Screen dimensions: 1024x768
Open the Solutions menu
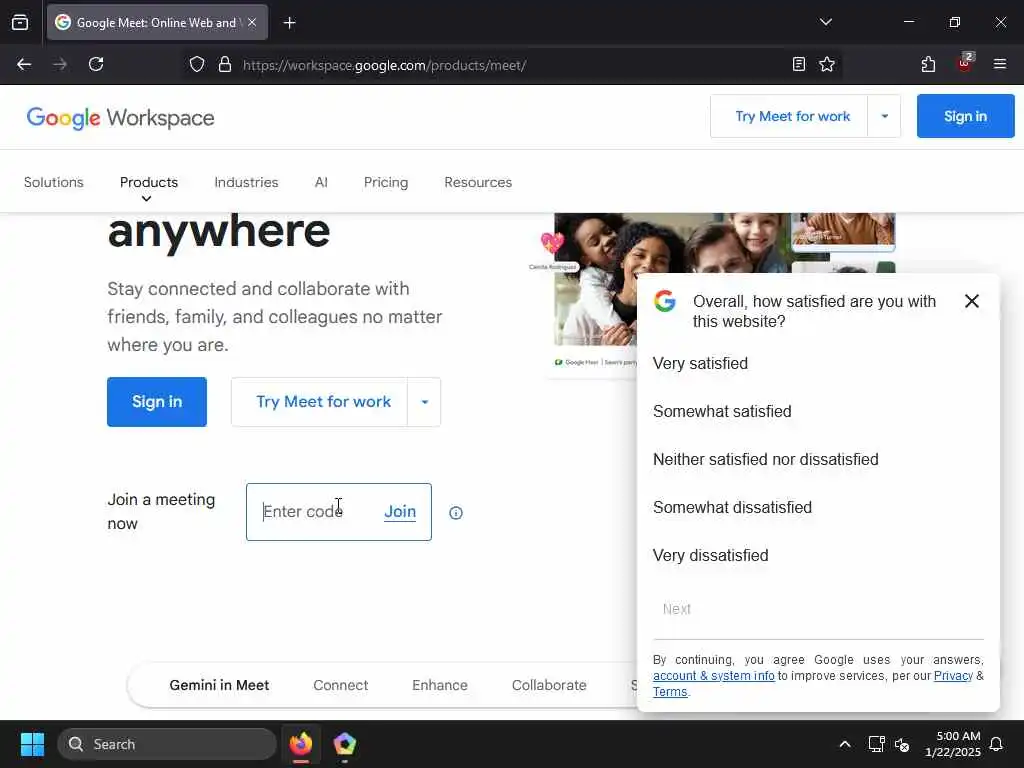click(x=54, y=182)
